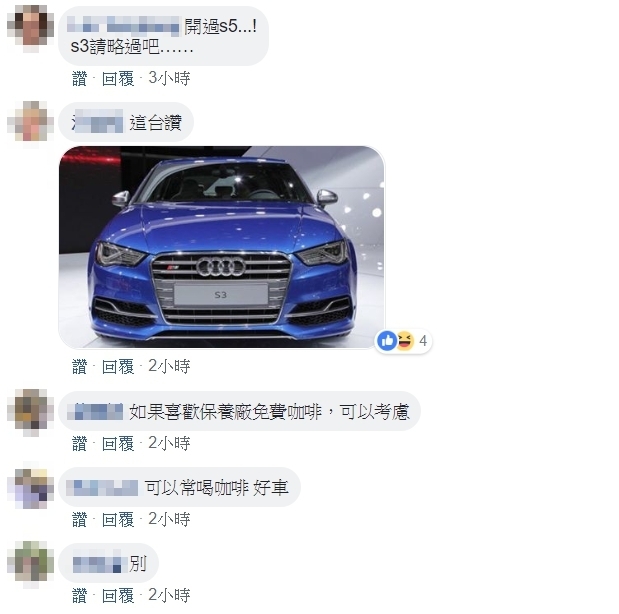619x614 pixels.
Task: Like the 可以常喝咖啡 好車 comment
Action: click(x=79, y=519)
